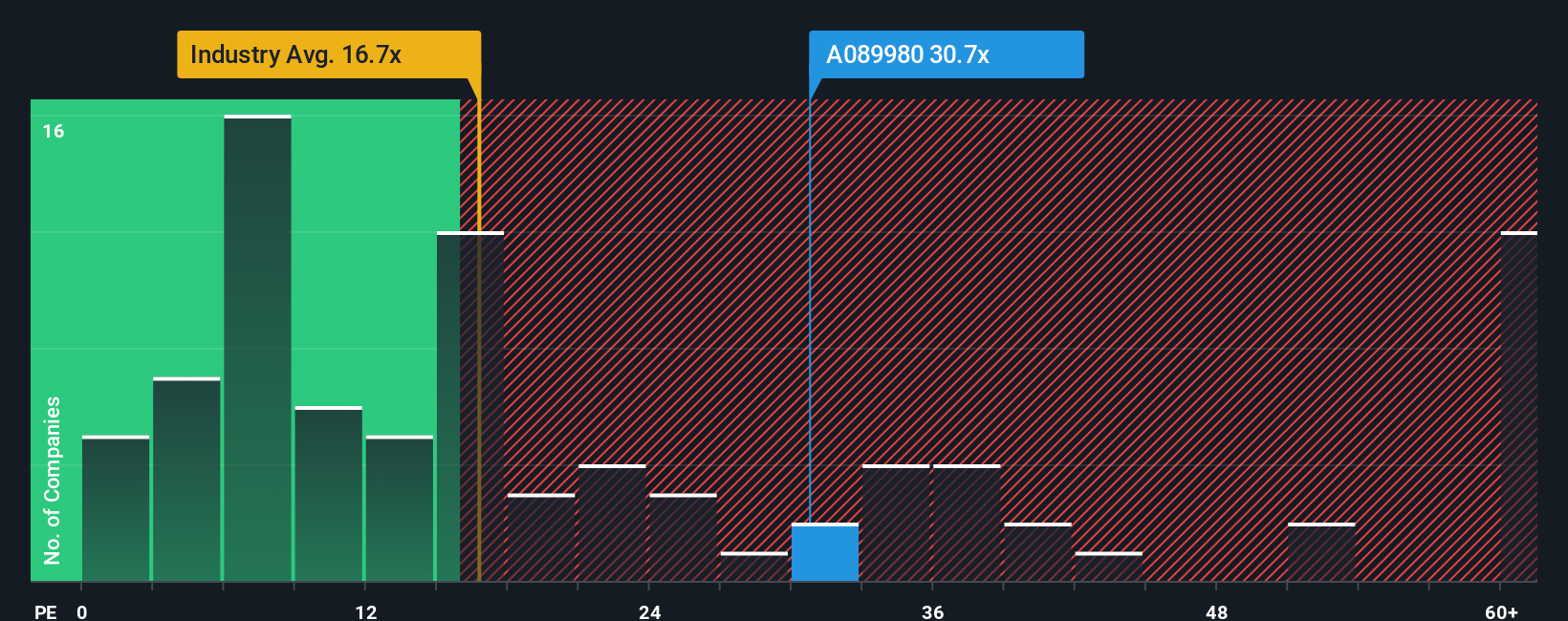Click the isolated bar between PE 48 and 60+
This screenshot has width=1568, height=621.
1321,552
